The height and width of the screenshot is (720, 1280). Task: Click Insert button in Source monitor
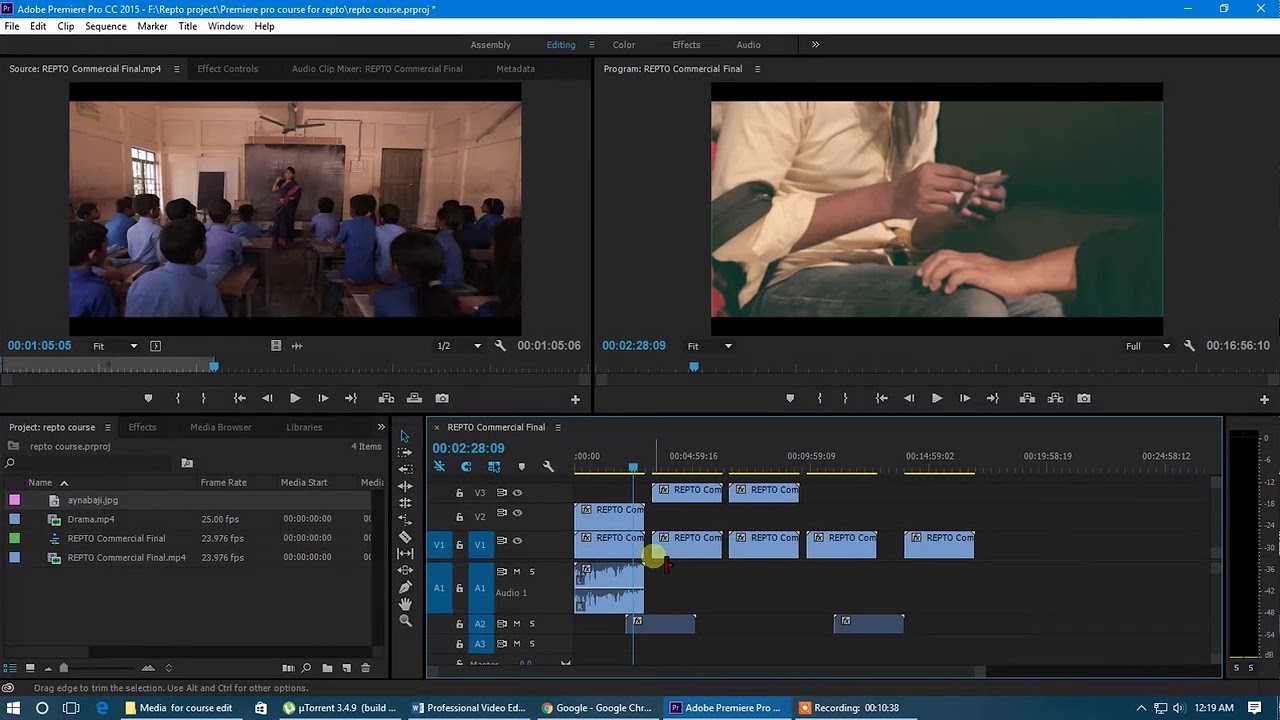[386, 398]
